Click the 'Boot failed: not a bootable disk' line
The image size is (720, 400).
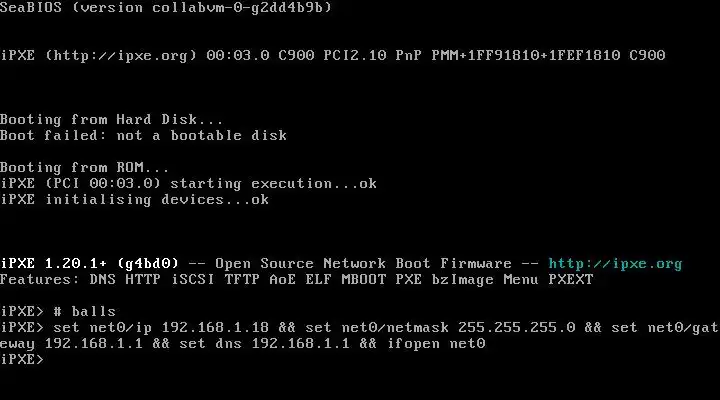coord(143,135)
